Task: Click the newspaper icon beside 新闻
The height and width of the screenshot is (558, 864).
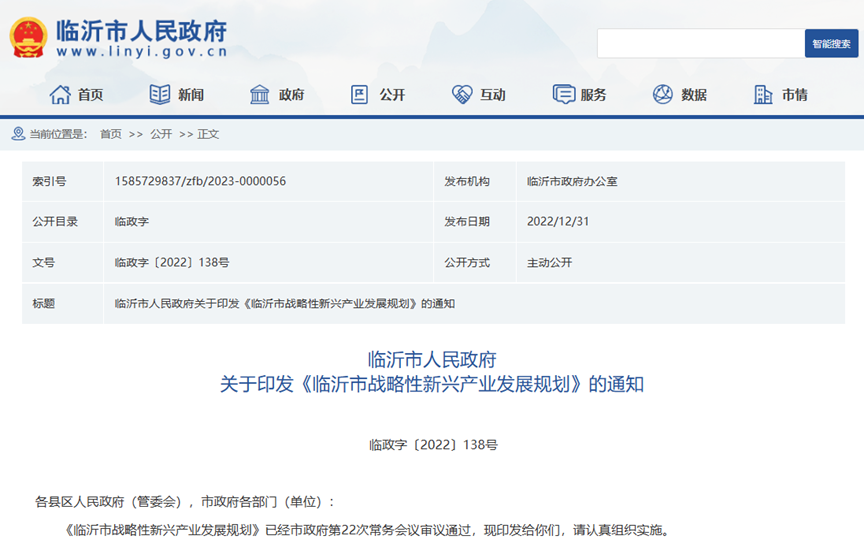Action: (160, 95)
